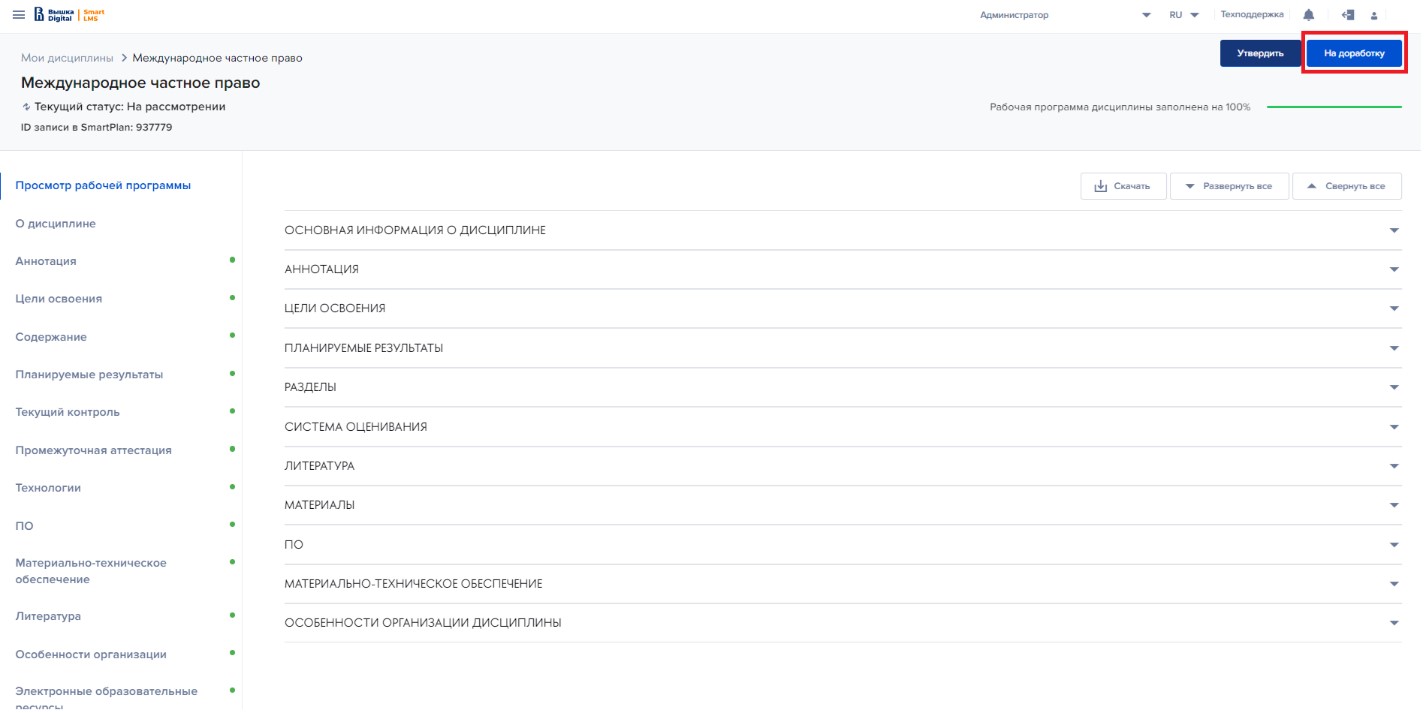Open the RU language dropdown
Screen dimensions: 1426x713
1183,15
